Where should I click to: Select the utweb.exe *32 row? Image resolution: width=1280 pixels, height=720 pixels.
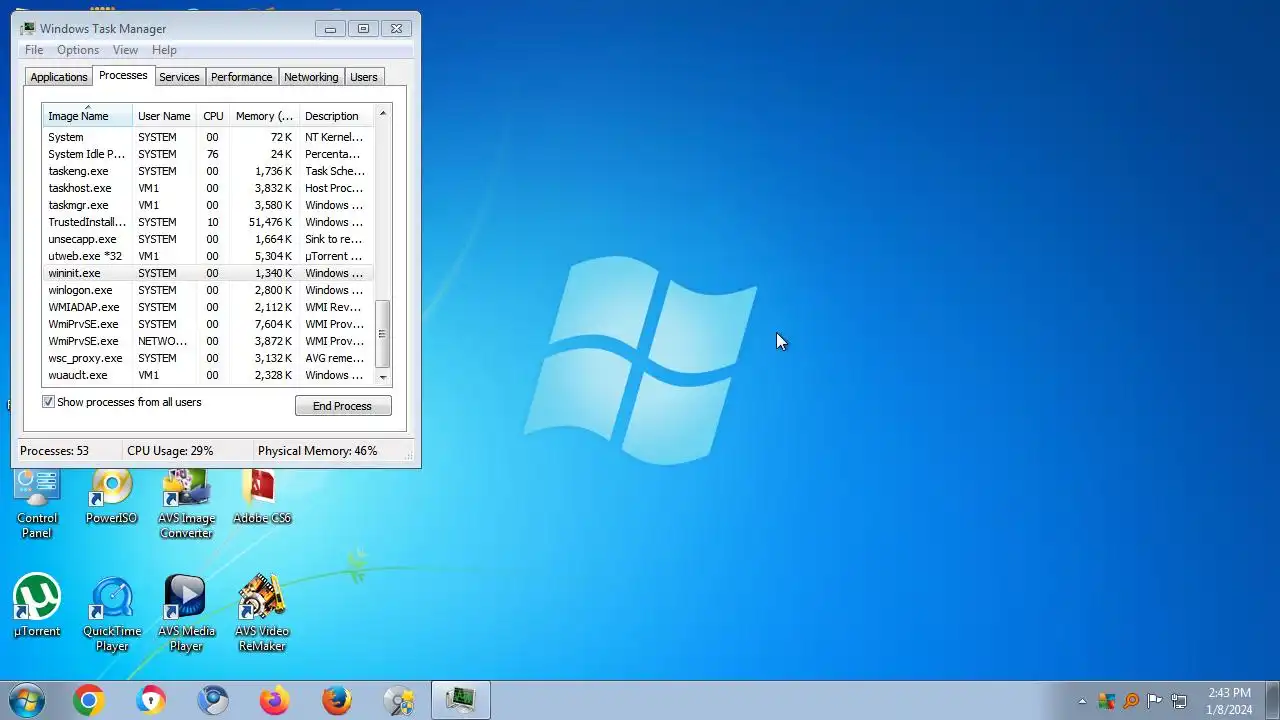point(208,256)
